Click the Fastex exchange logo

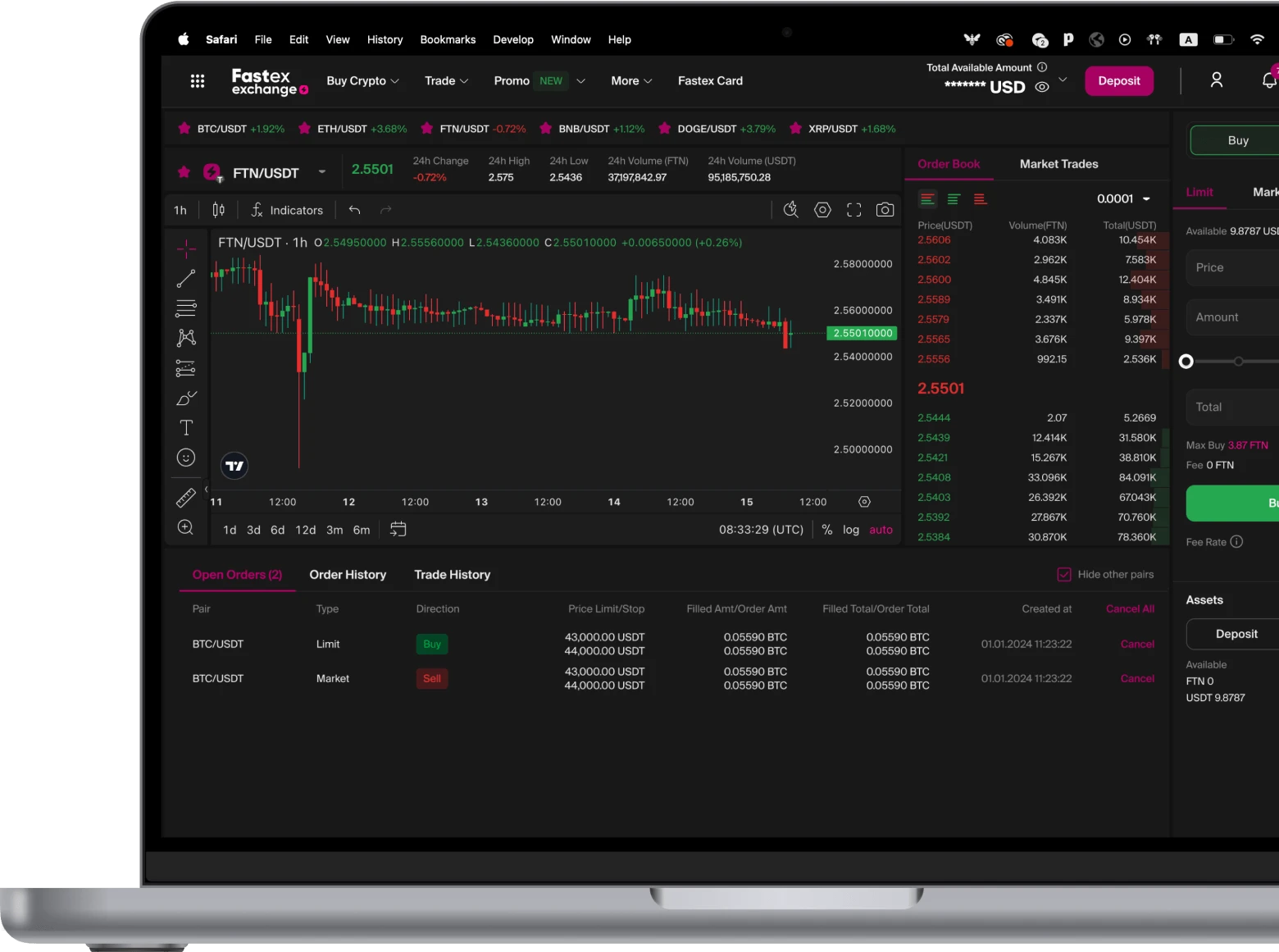click(x=270, y=81)
